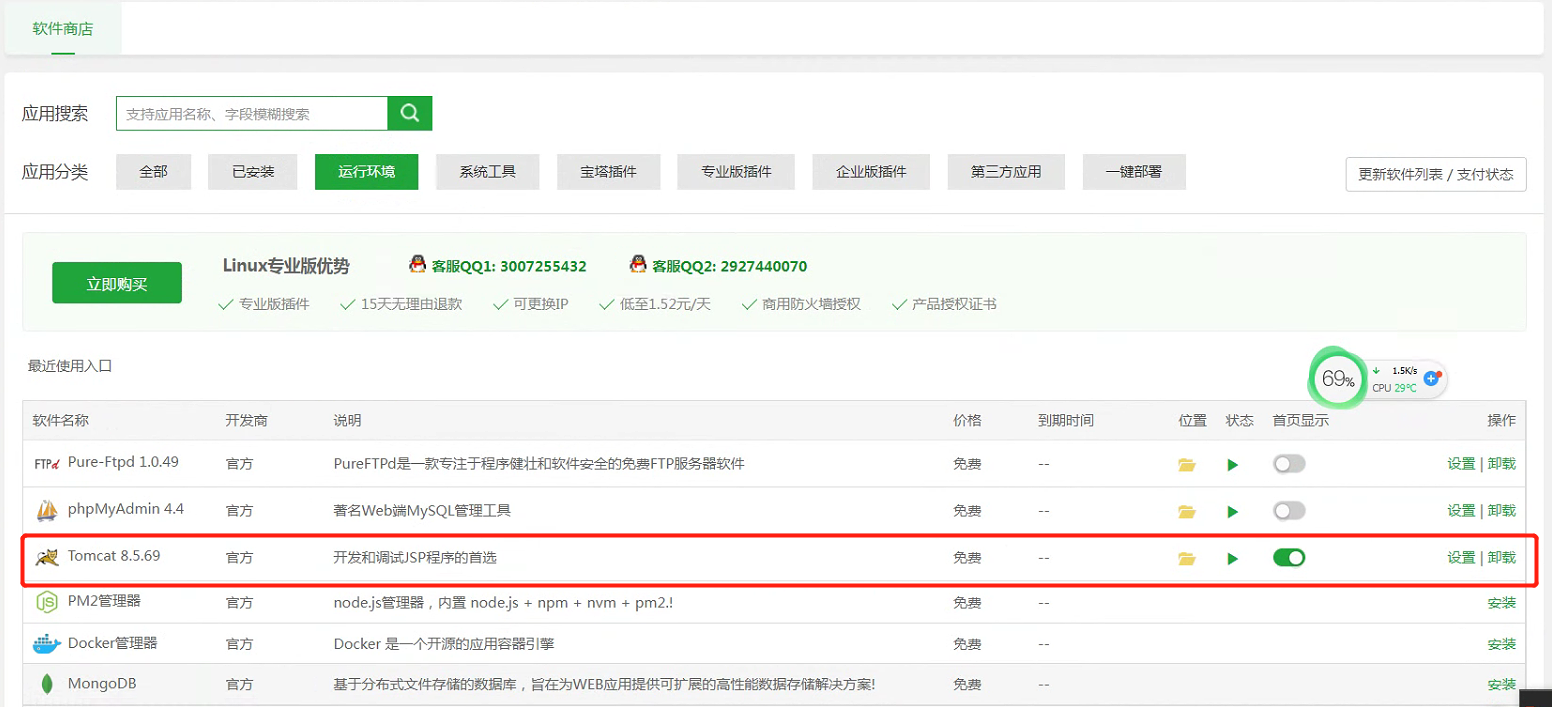The height and width of the screenshot is (707, 1552).
Task: Click the blue plus icon on floating widget
Action: pos(1431,379)
